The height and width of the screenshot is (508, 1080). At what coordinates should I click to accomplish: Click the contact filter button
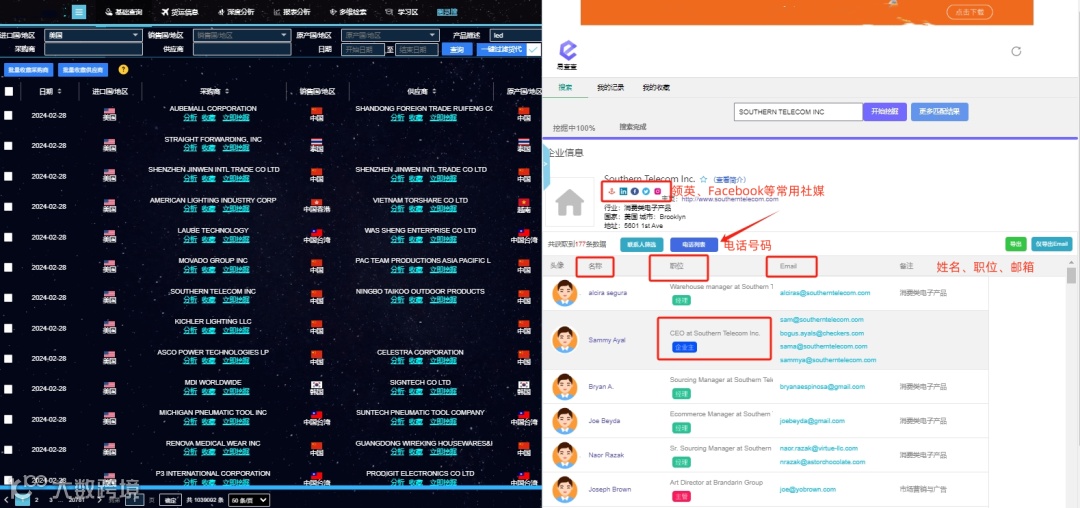point(641,244)
